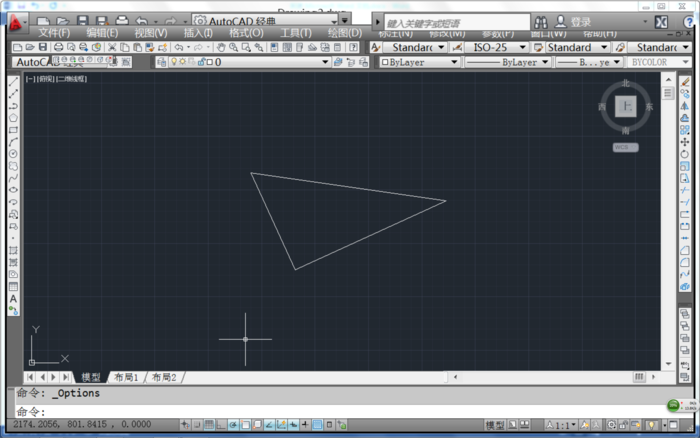Viewport: 700px width, 438px height.
Task: Toggle the layer light bulb on/off icon
Action: [172, 62]
